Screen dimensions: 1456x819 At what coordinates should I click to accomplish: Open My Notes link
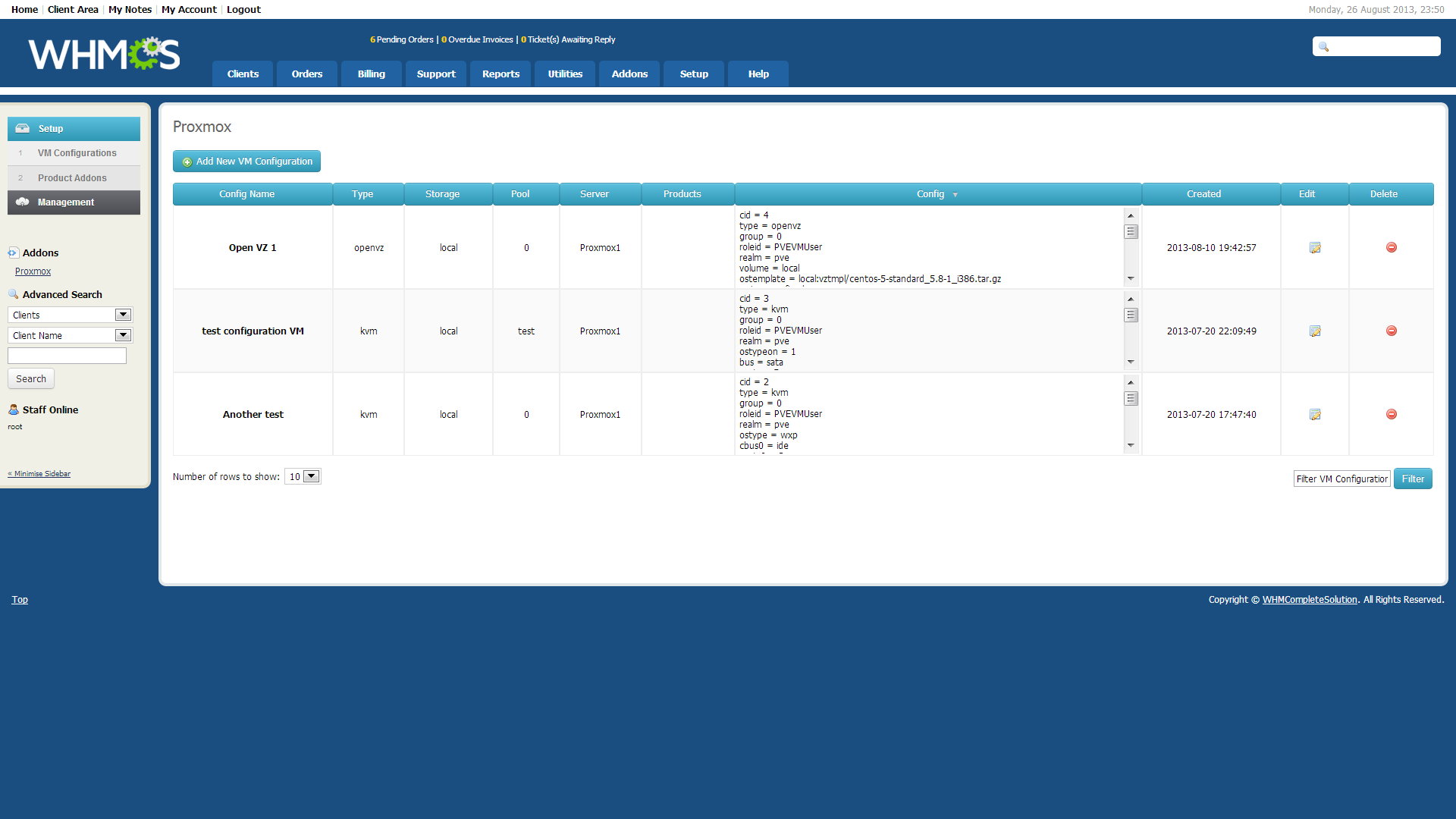[130, 9]
